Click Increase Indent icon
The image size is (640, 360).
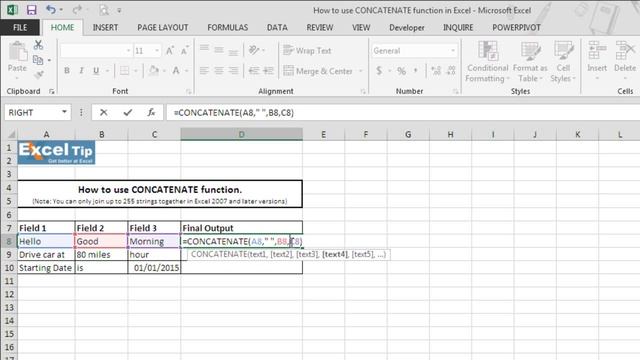click(x=269, y=71)
